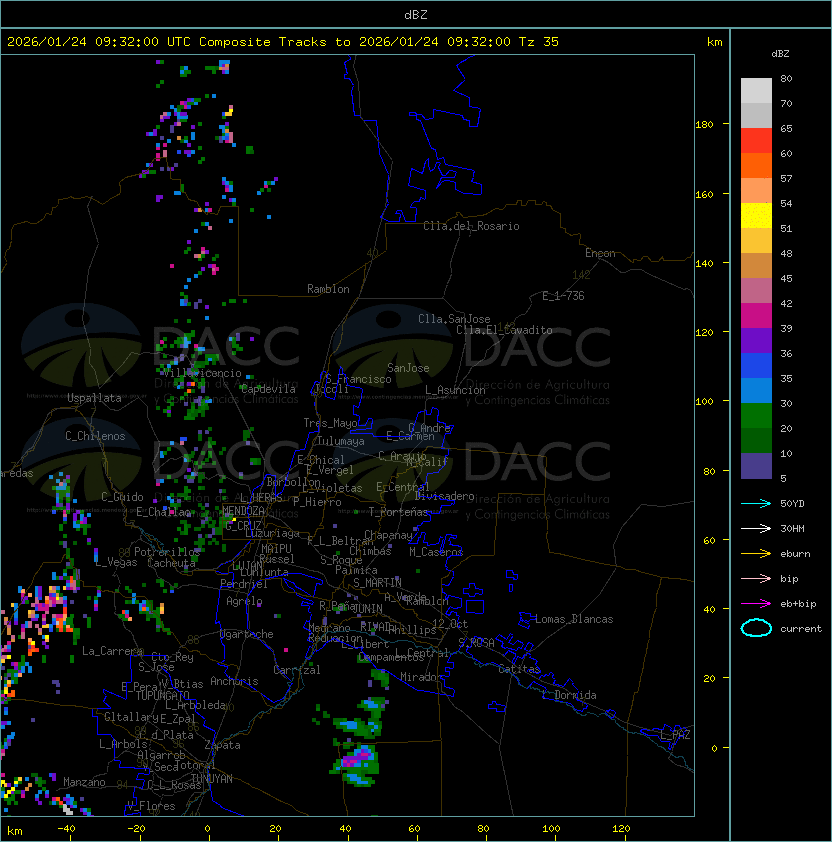Click the 'V_Flores' map label
The width and height of the screenshot is (832, 842).
[151, 806]
